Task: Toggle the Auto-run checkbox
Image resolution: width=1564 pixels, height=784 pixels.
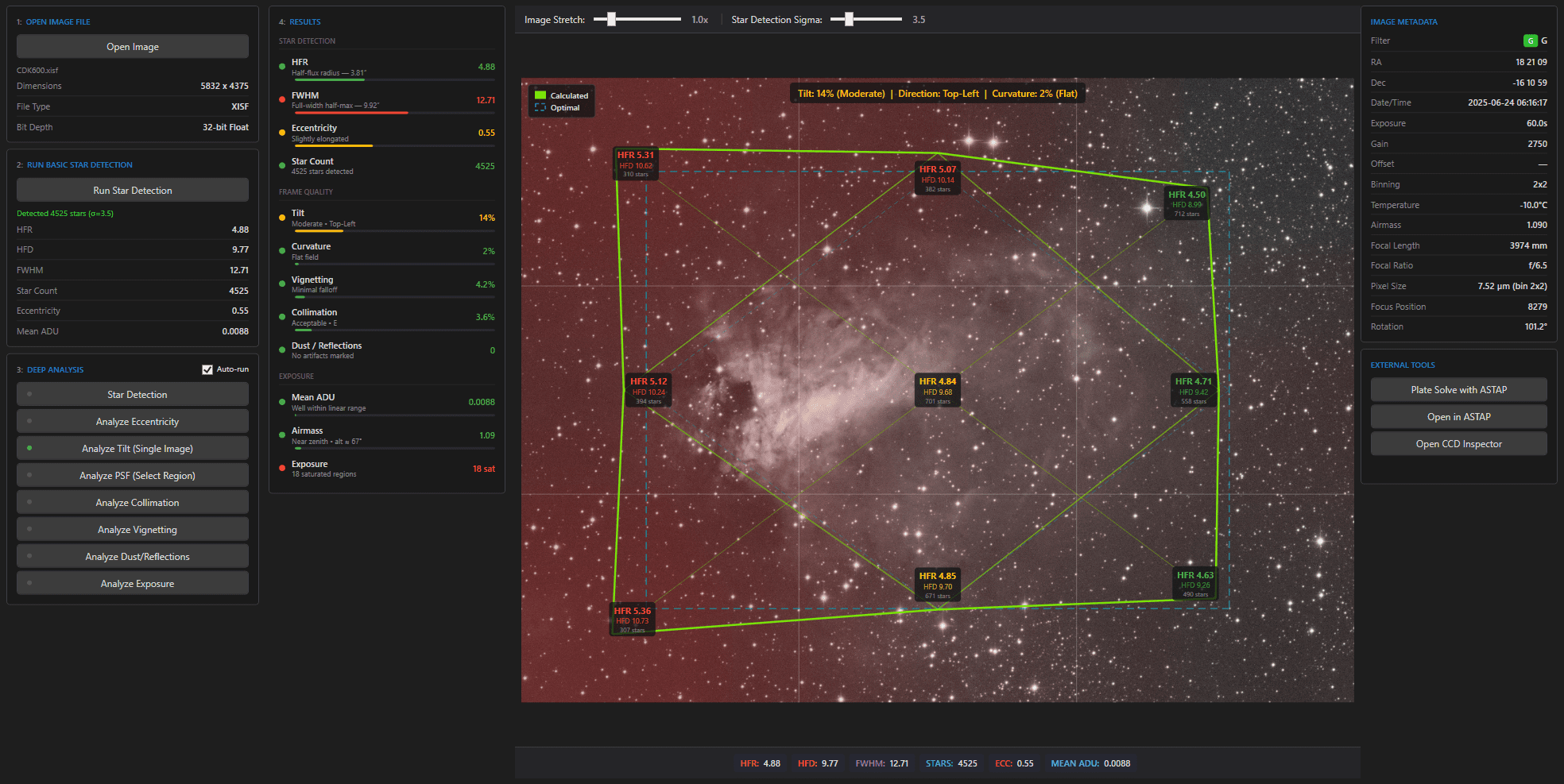Action: pyautogui.click(x=207, y=369)
